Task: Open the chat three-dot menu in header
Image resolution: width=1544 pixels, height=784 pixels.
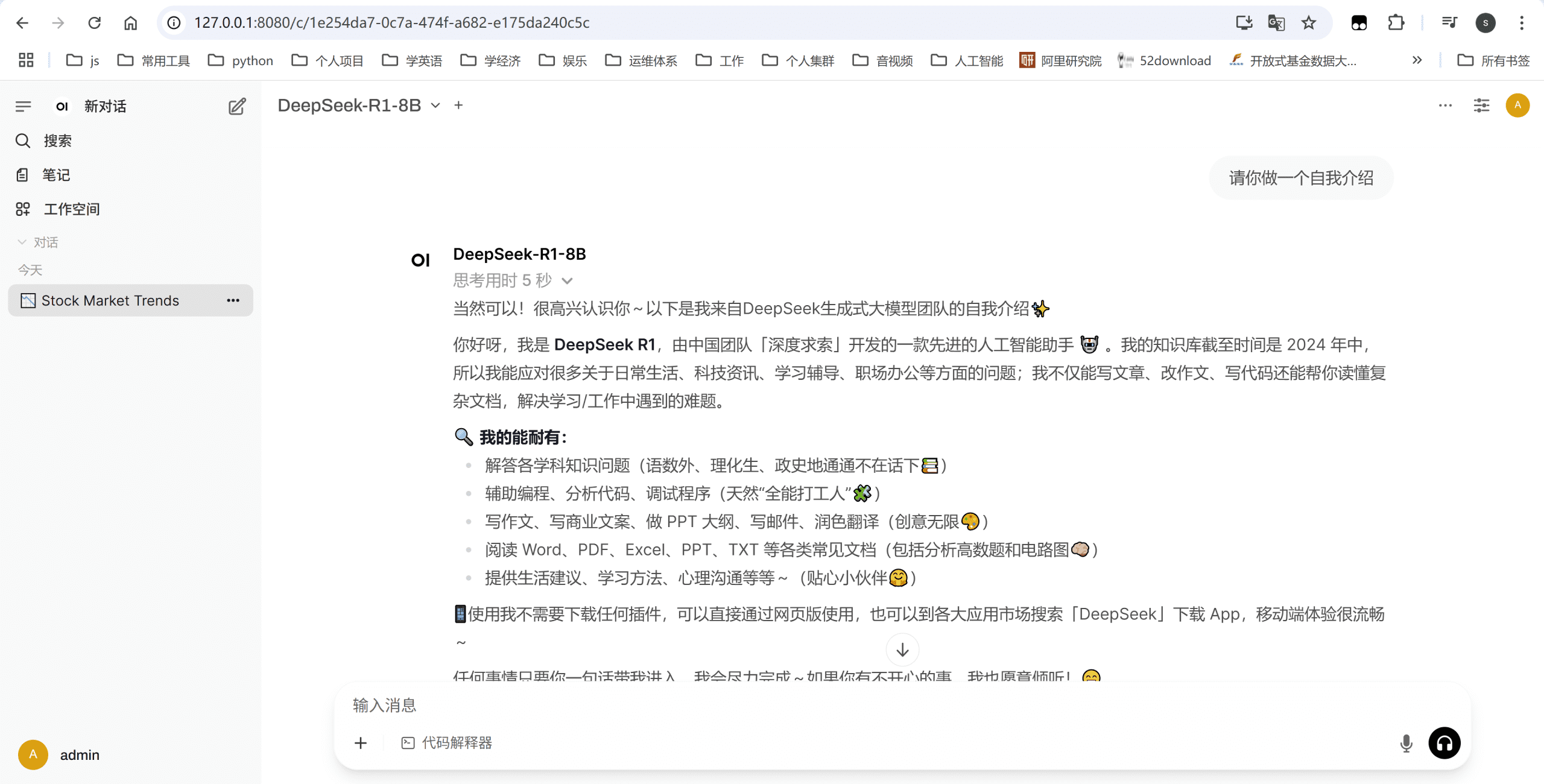Action: click(x=1445, y=106)
